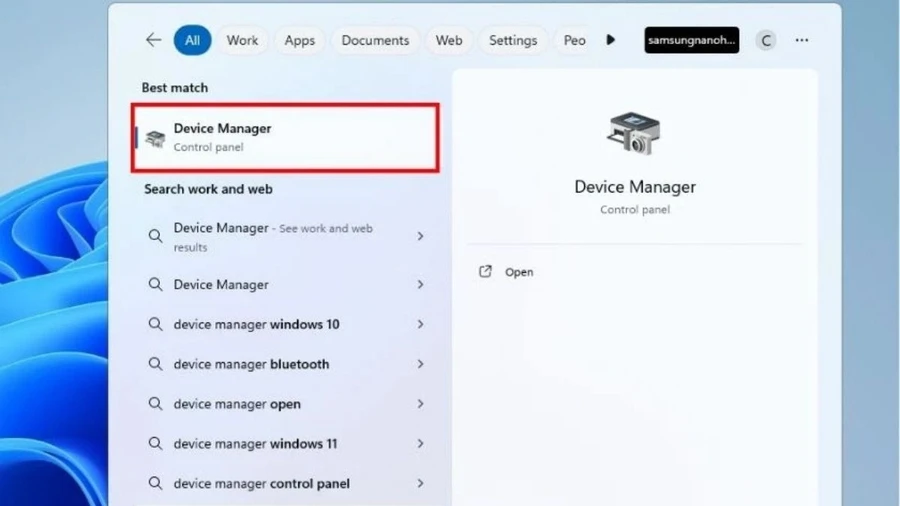Open Device Manager best match result

[x=285, y=138]
